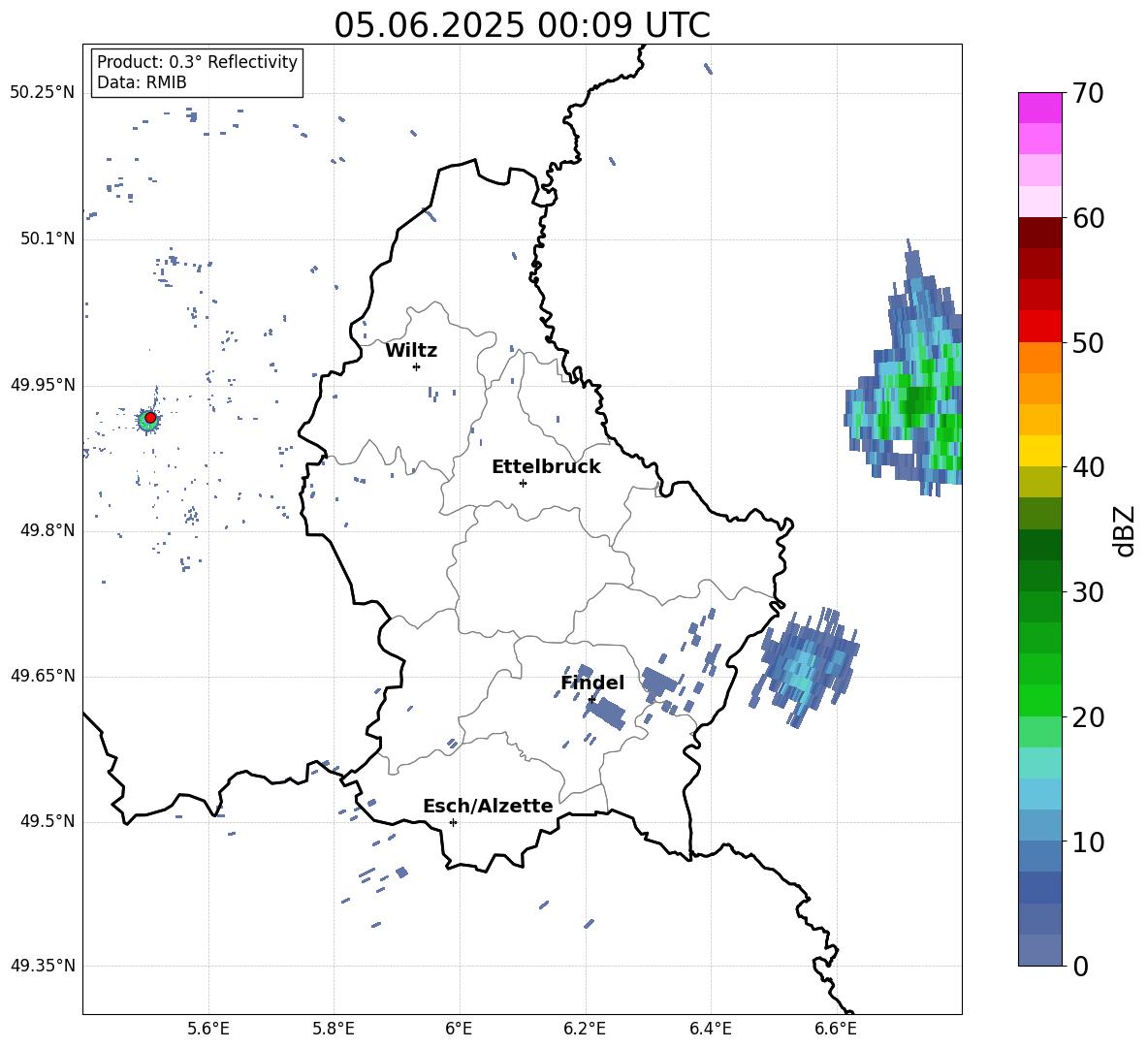This screenshot has width=1148, height=1048.
Task: Click the 50.1°N latitude label
Action: point(48,238)
